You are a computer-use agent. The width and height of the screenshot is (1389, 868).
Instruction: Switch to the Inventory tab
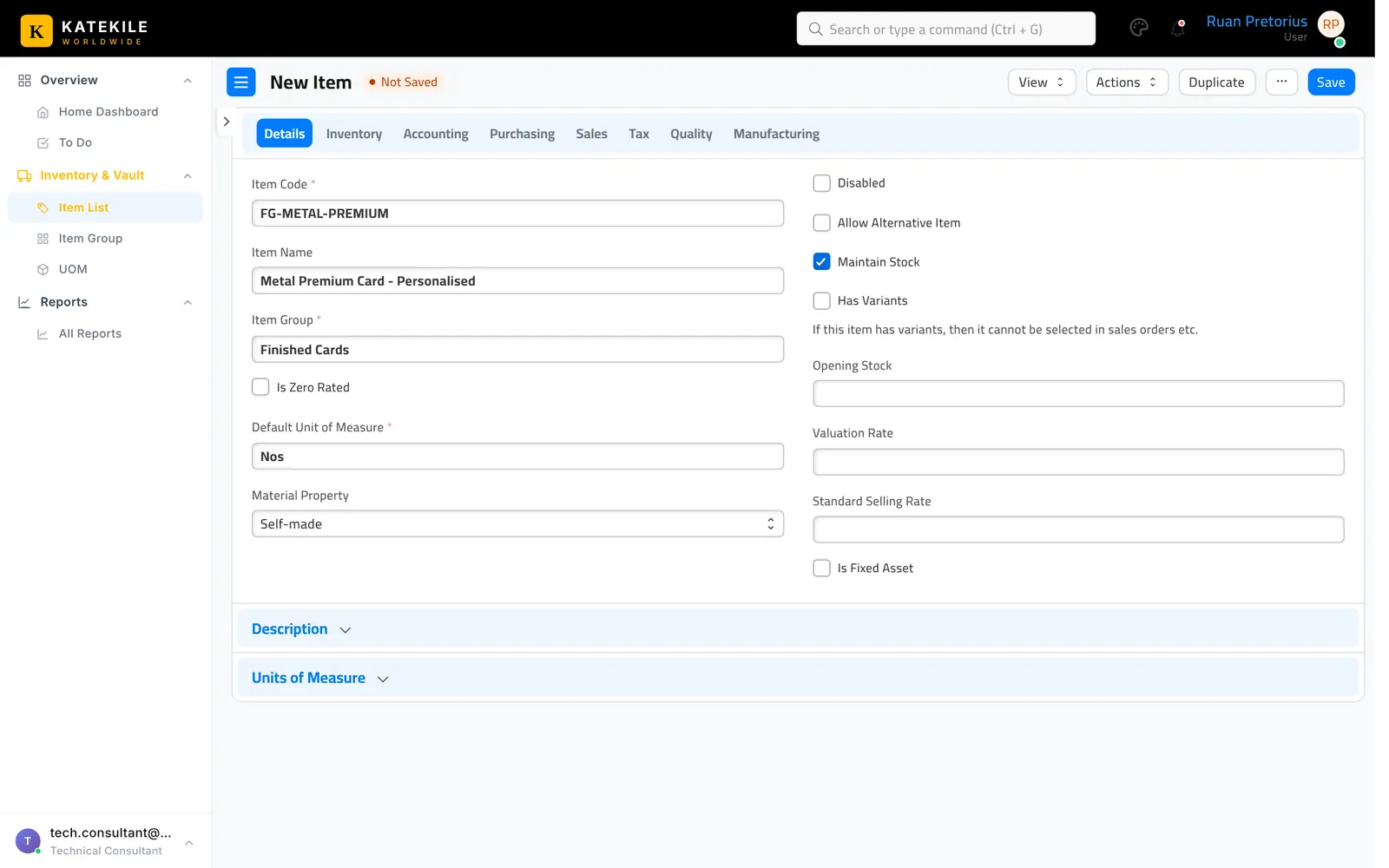click(353, 134)
